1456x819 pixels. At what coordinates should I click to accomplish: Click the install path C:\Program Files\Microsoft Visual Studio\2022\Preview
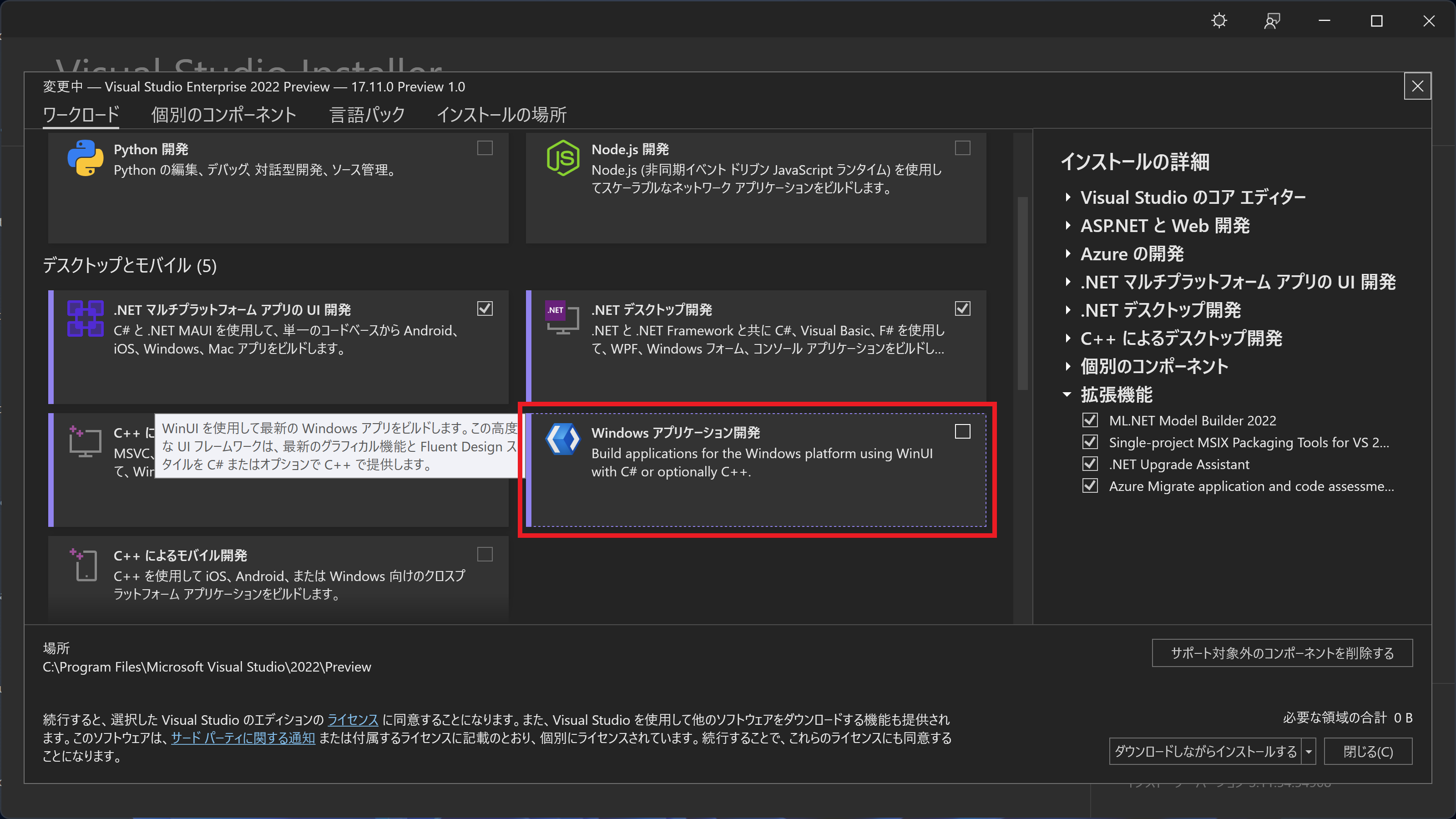coord(207,667)
